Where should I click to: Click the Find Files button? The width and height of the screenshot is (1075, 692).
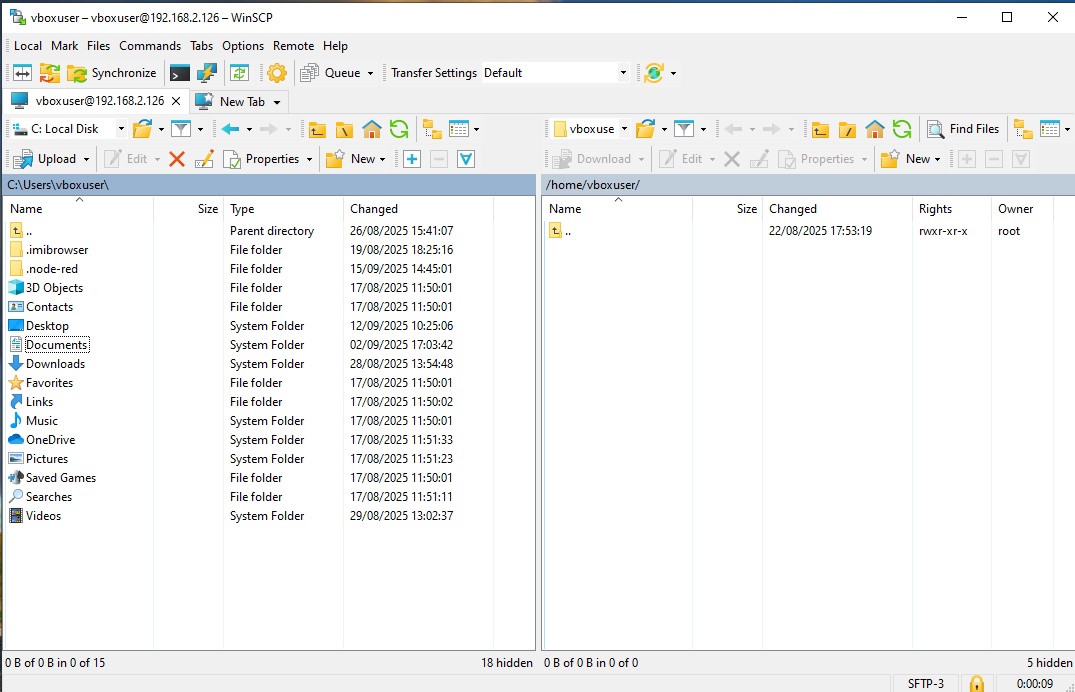click(963, 129)
